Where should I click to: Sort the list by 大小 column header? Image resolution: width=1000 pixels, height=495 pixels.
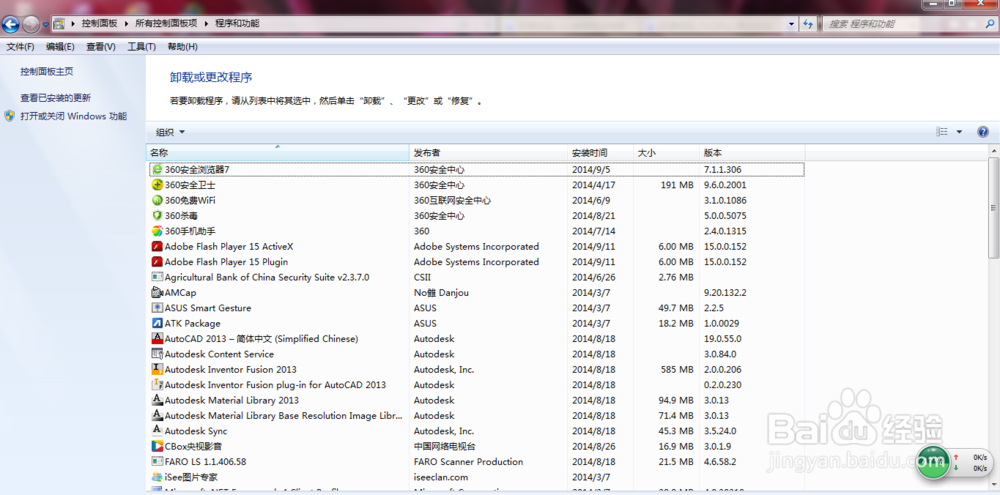666,153
